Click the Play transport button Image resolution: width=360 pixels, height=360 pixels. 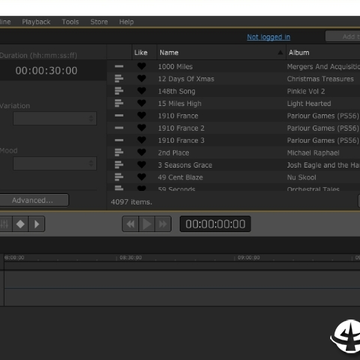147,224
